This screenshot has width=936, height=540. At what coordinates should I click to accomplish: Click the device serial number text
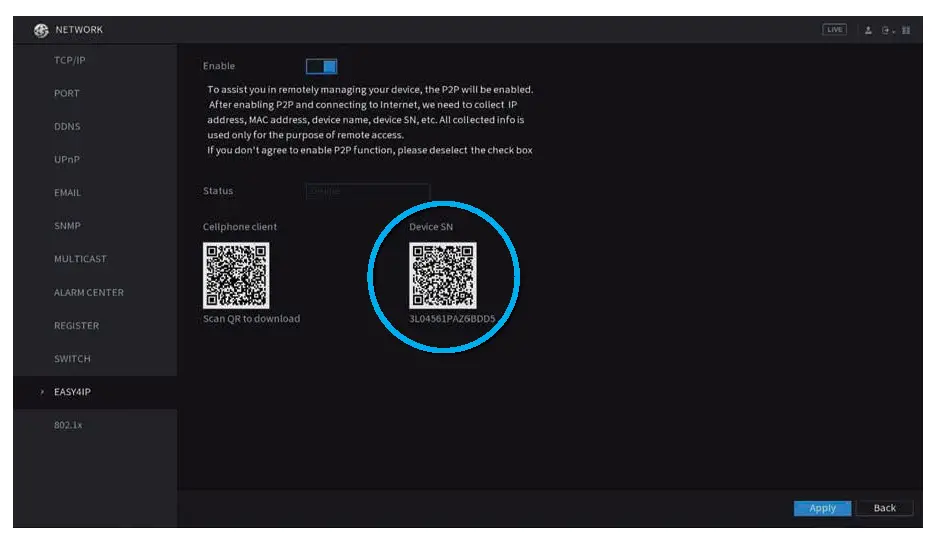coord(452,319)
